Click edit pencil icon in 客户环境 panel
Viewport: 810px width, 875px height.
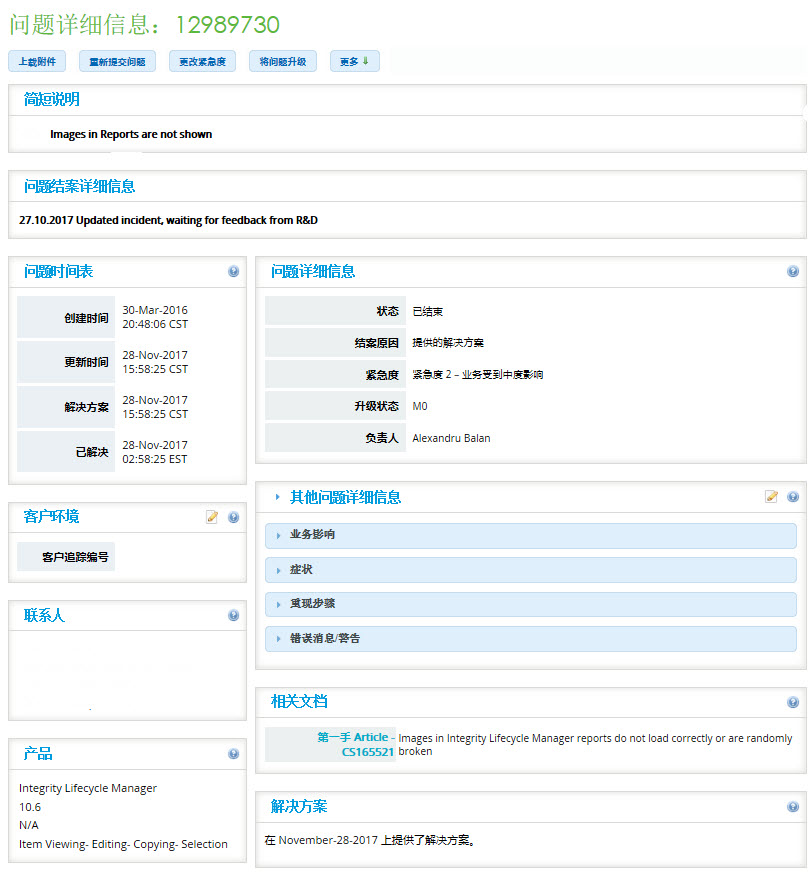(x=212, y=517)
